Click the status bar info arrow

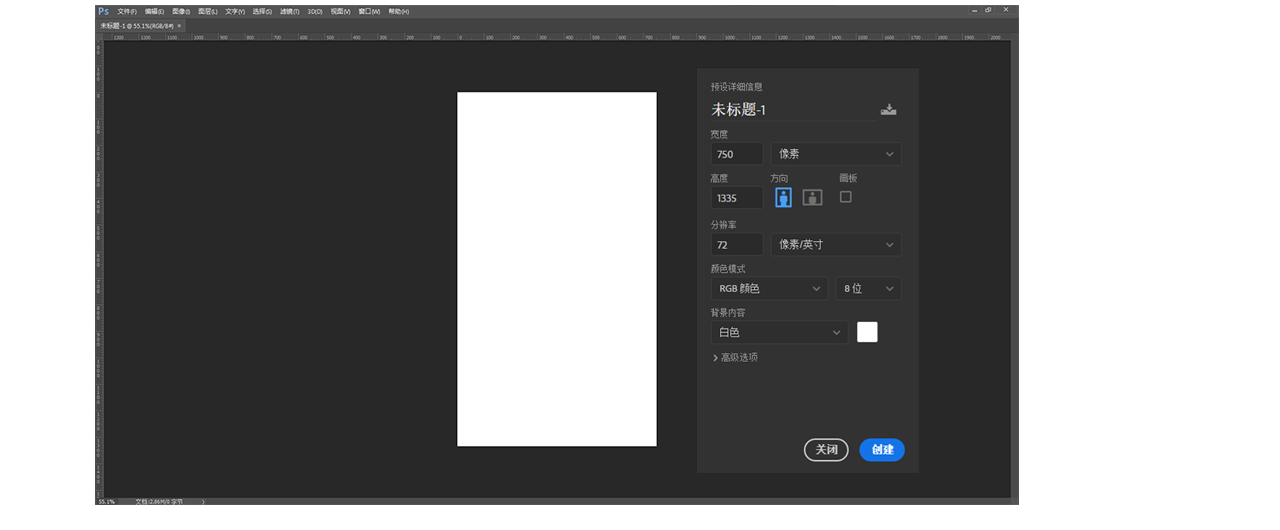click(x=203, y=501)
